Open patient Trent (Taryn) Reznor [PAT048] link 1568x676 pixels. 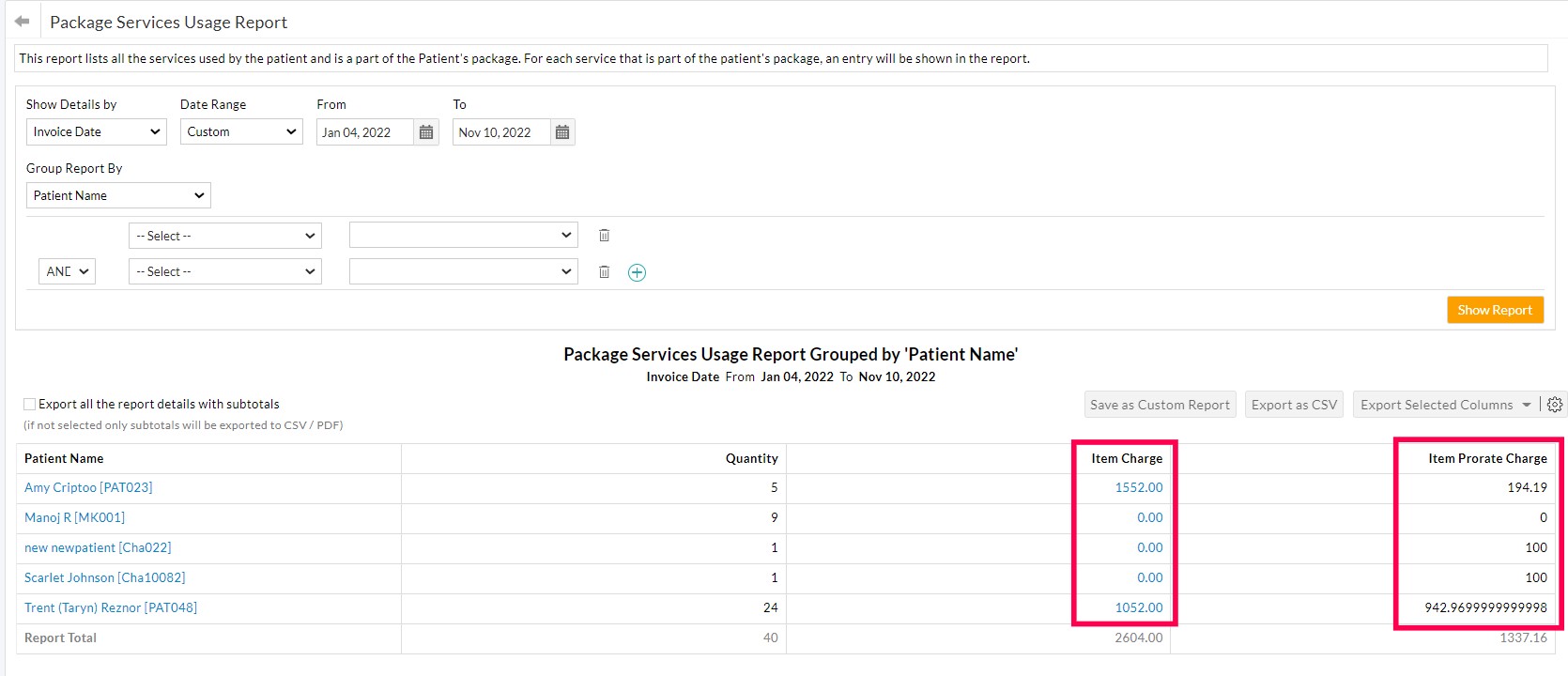click(111, 607)
